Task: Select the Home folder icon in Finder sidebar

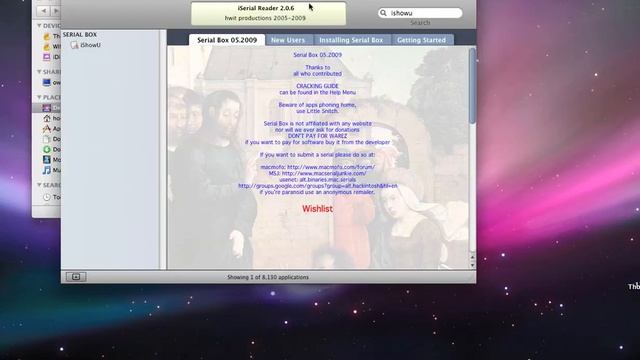Action: tap(47, 118)
